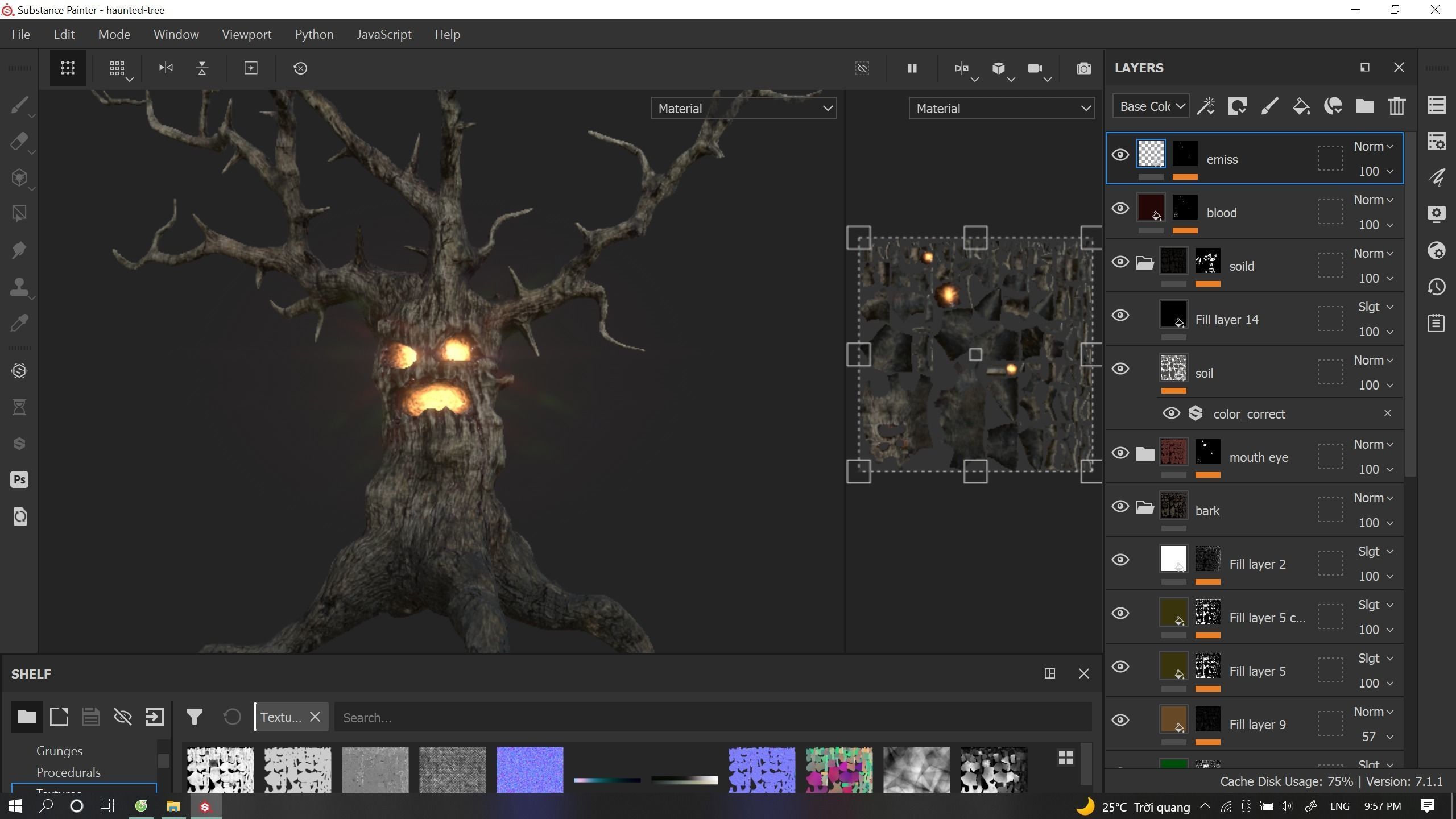The image size is (1456, 819).
Task: Open the 2D viewport Material dropdown
Action: [x=1002, y=108]
